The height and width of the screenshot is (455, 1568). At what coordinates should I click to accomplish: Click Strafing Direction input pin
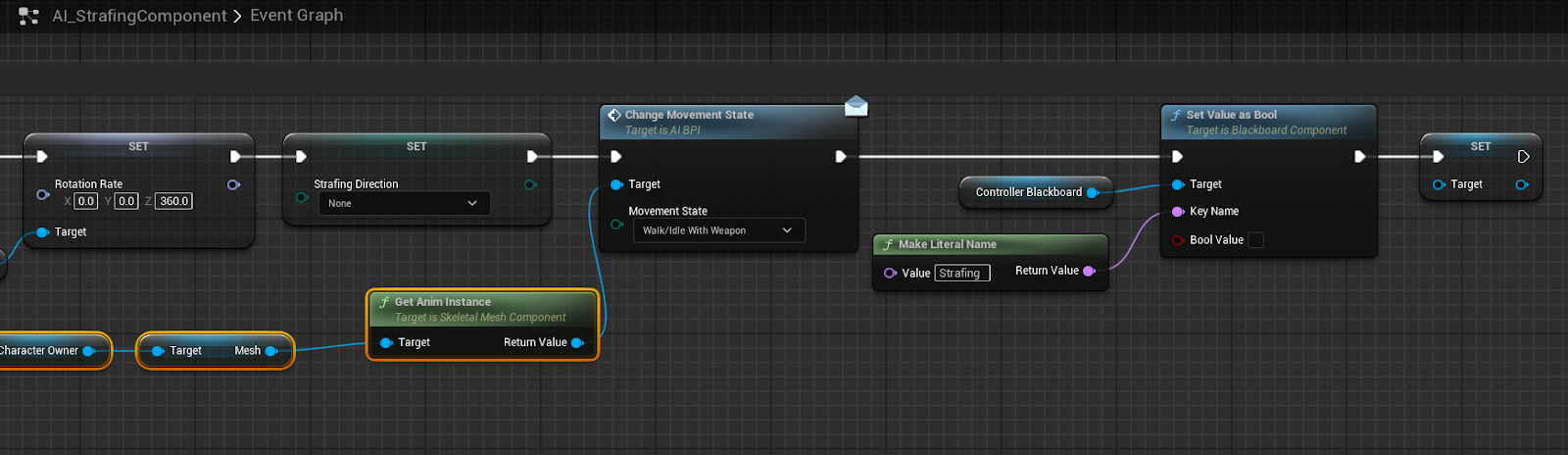click(x=302, y=197)
